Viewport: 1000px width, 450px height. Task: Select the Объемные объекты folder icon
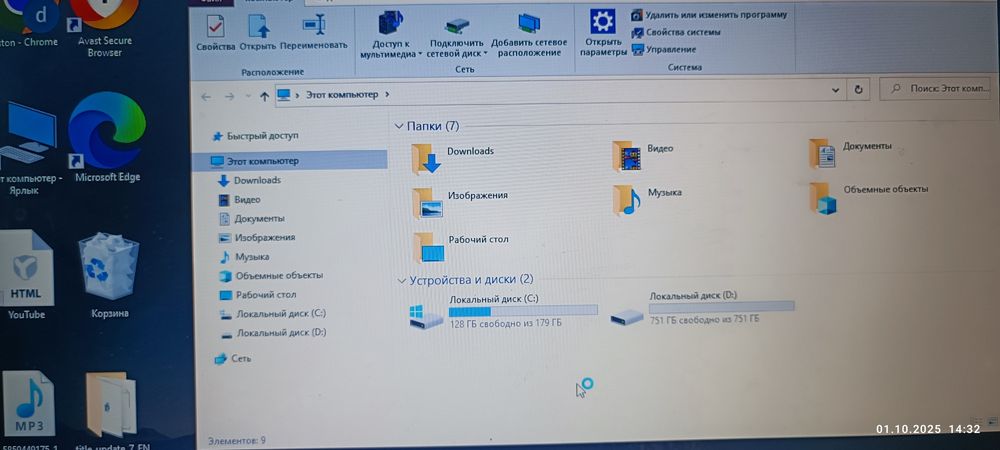click(x=823, y=198)
